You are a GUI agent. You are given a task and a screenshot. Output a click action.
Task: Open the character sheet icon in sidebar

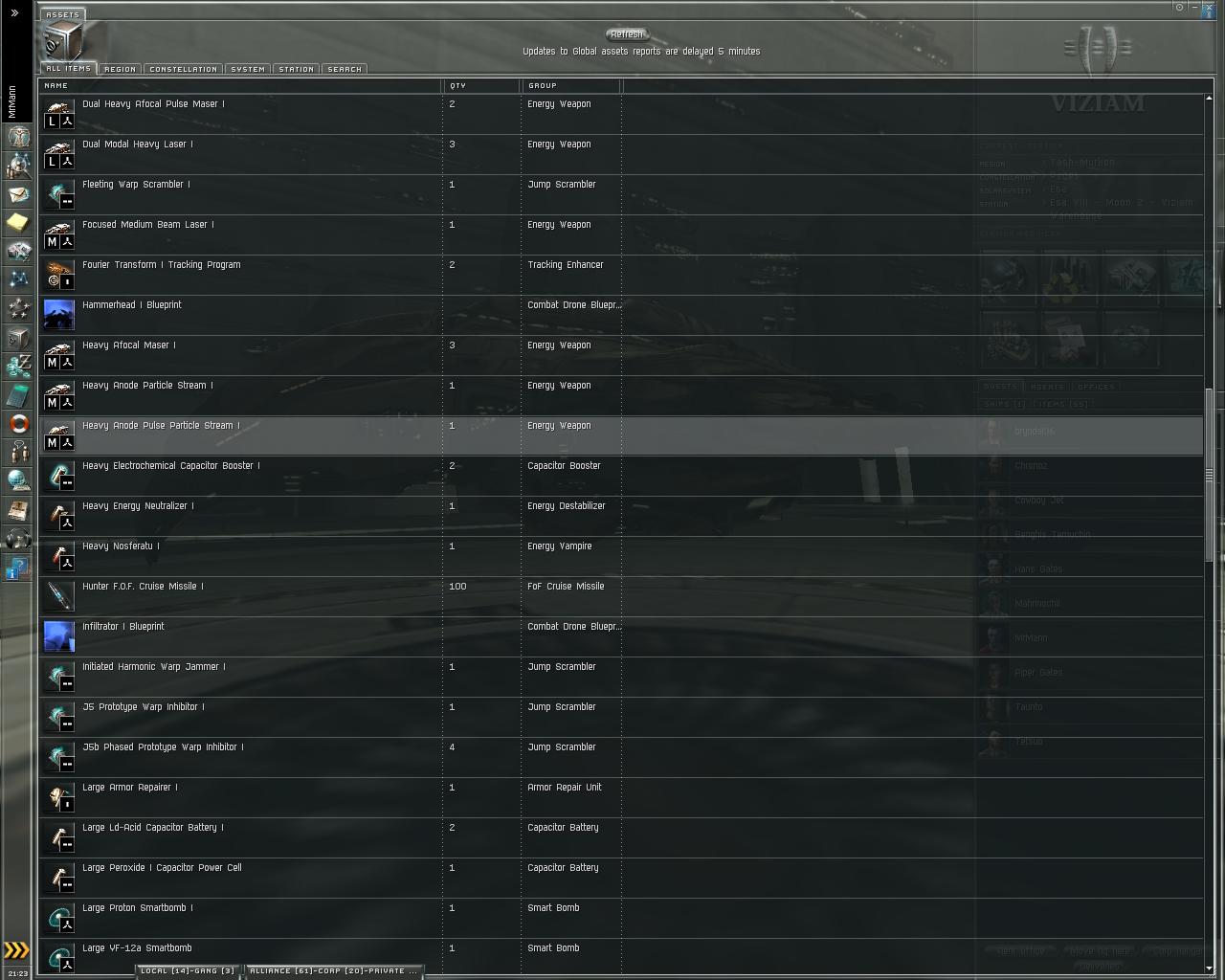coord(18,137)
